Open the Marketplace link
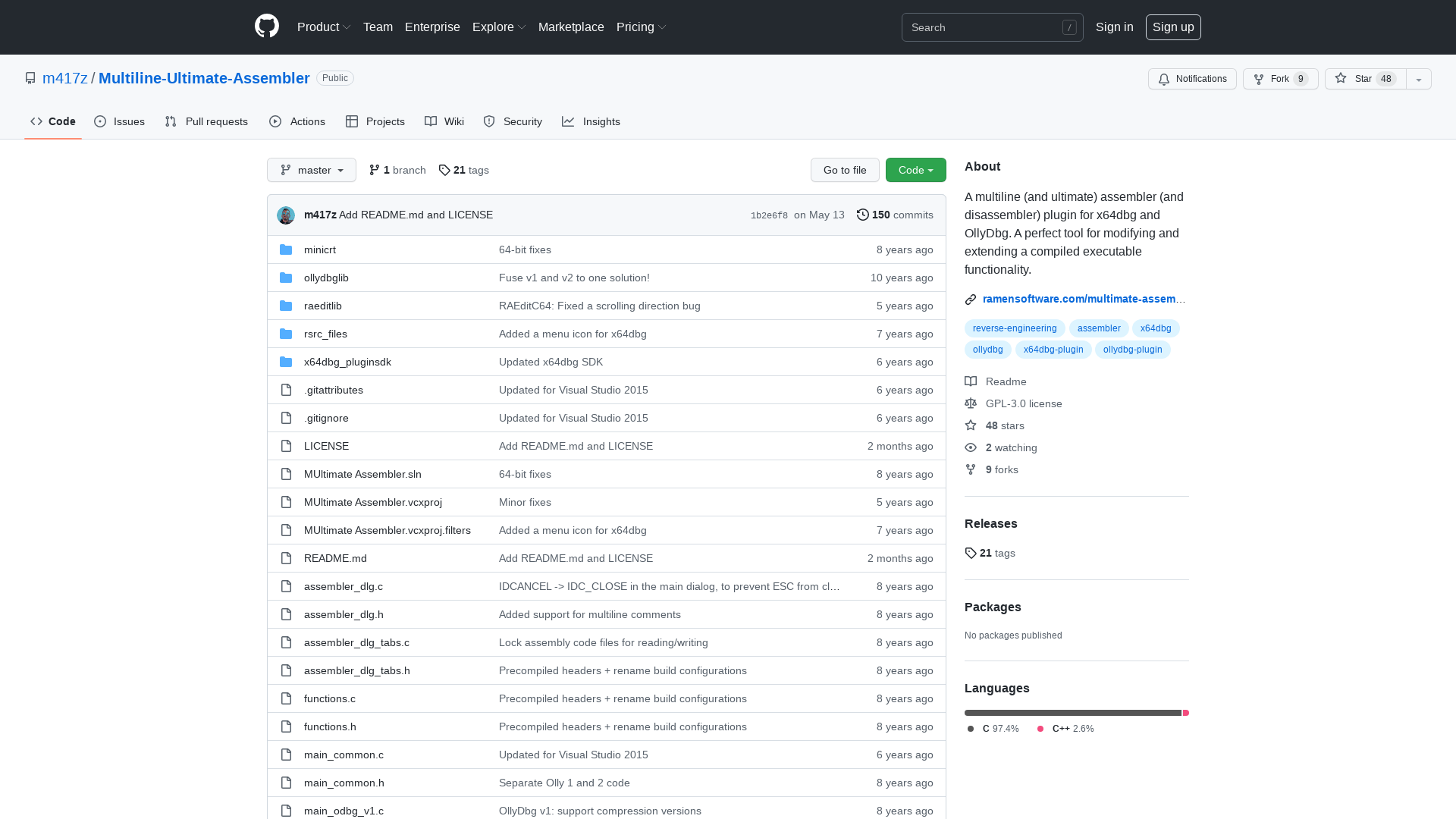This screenshot has height=819, width=1456. (571, 27)
